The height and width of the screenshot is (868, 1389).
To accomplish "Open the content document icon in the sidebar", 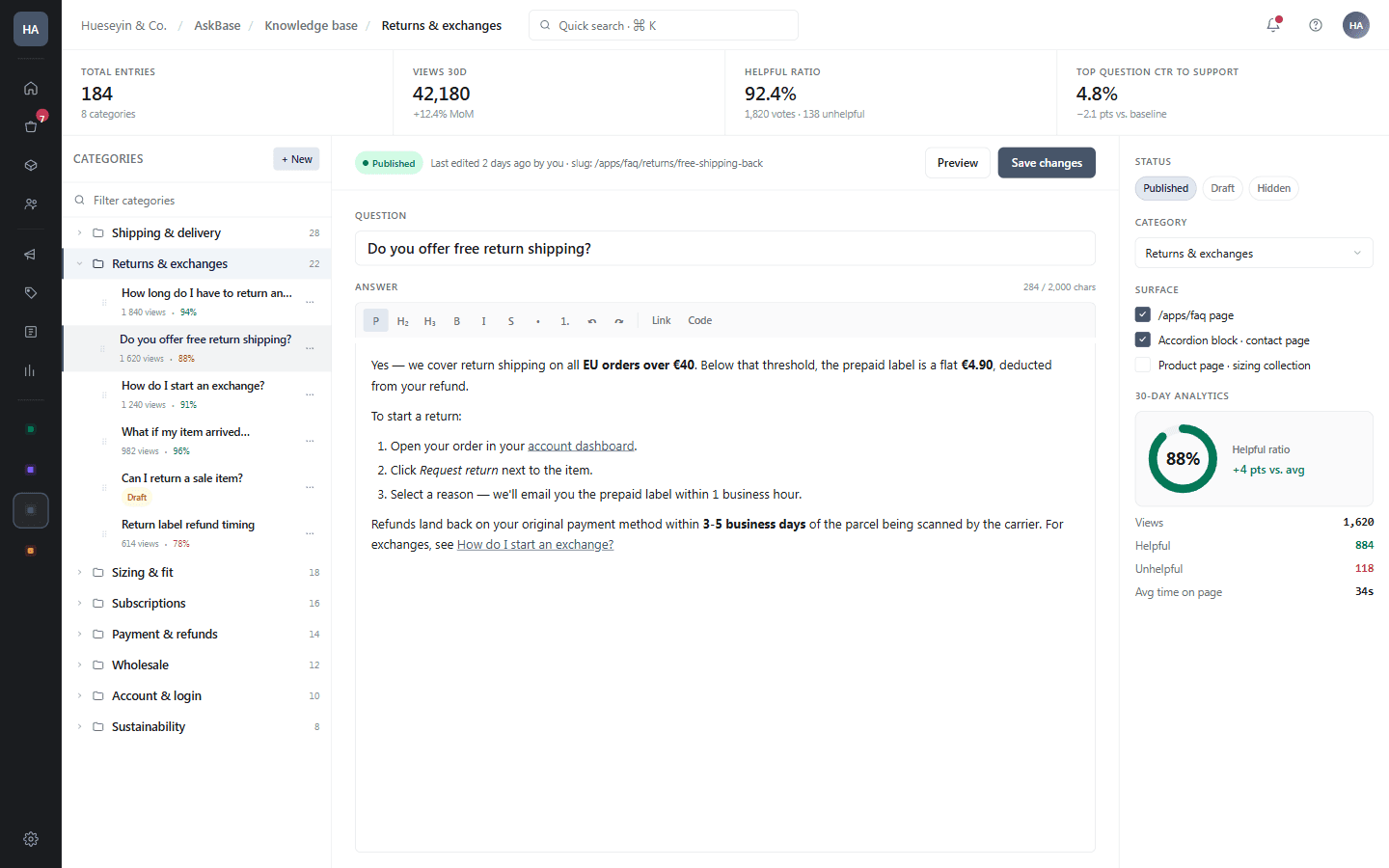I will 31,332.
